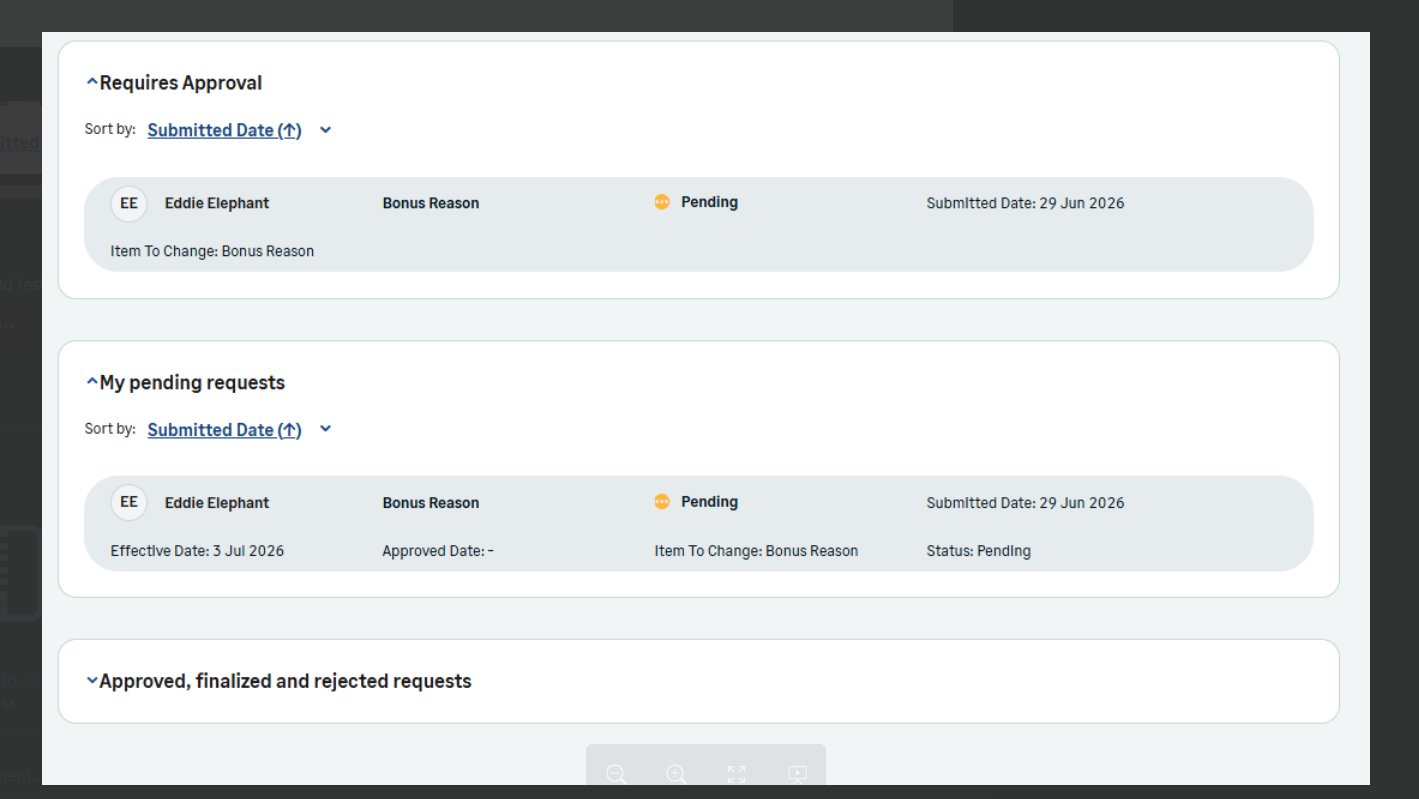Click Effective Date: 3 Jul 2026
The image size is (1419, 799).
(x=197, y=551)
